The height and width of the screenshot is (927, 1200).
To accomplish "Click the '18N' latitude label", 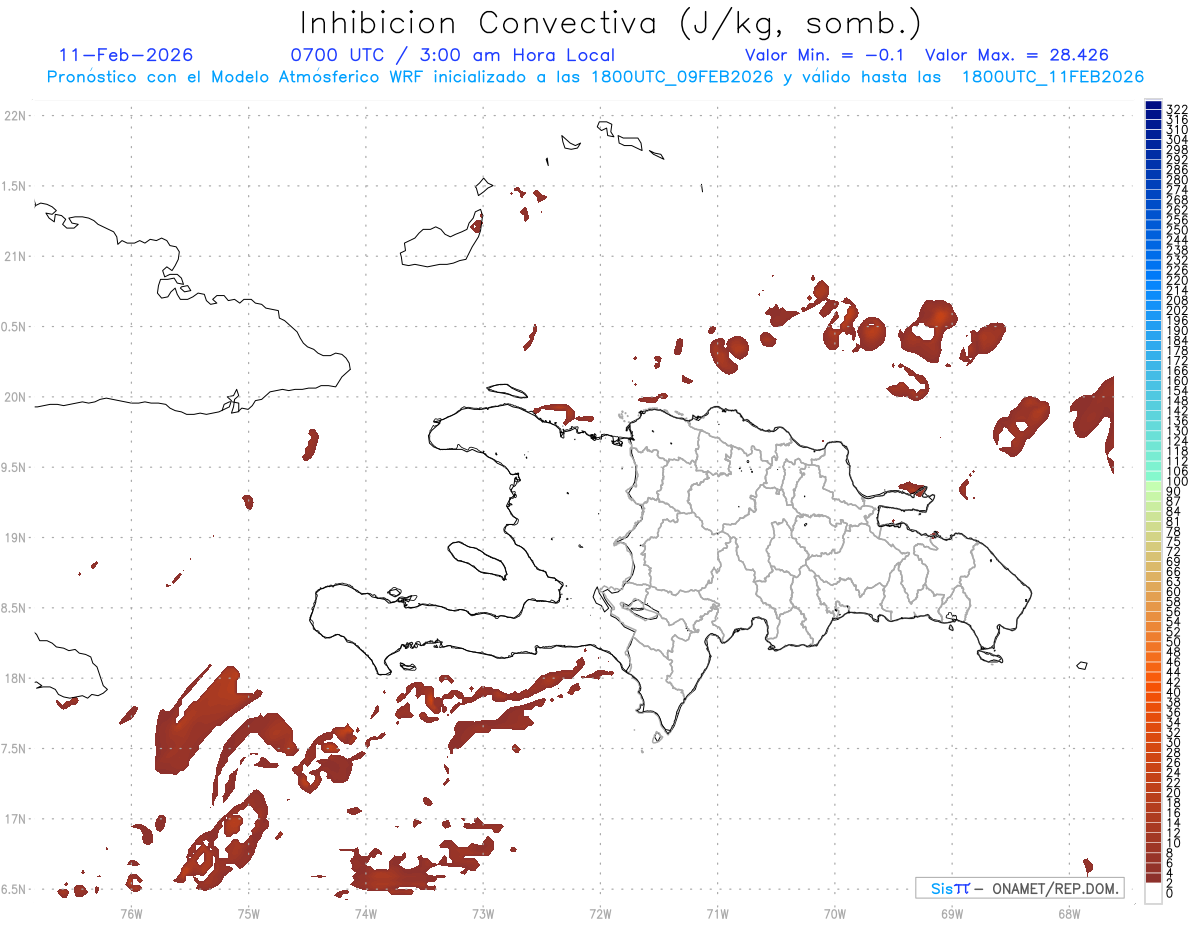I will coord(15,678).
